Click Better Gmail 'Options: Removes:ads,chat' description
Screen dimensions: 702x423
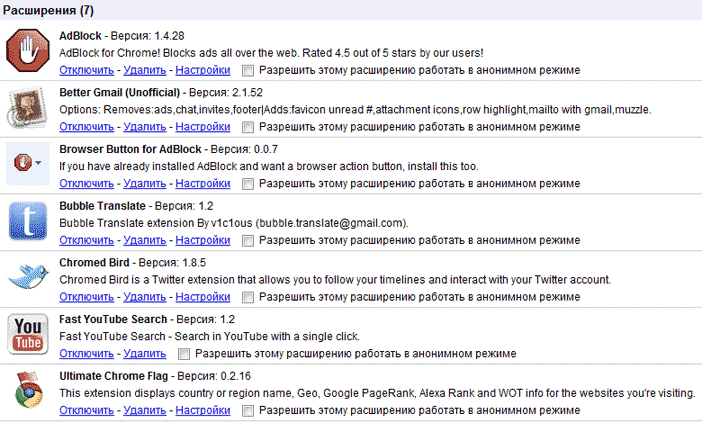355,110
